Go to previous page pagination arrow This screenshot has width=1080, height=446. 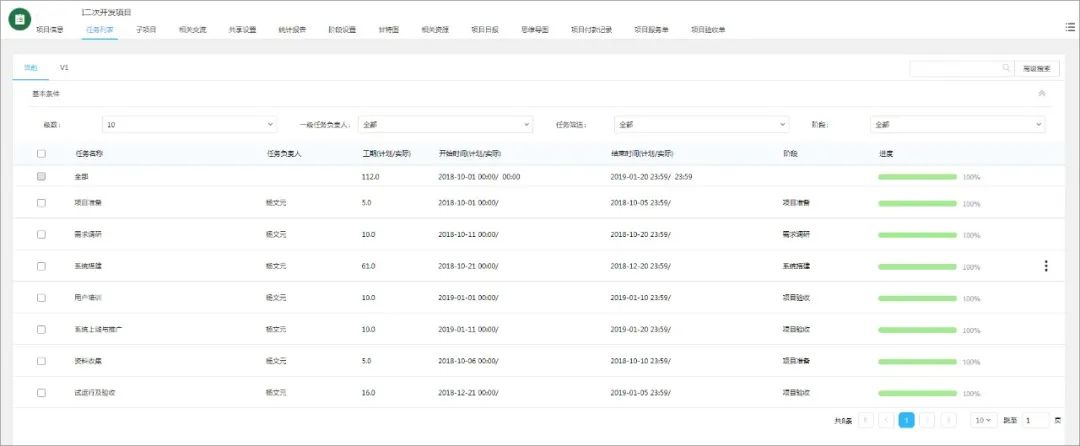coord(886,420)
